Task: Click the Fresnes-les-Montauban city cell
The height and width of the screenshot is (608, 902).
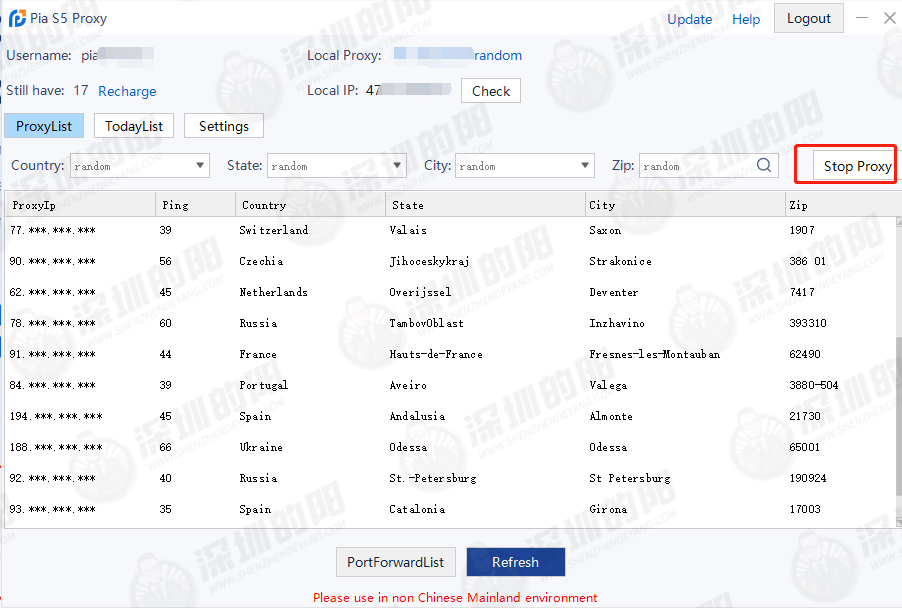Action: (x=655, y=354)
